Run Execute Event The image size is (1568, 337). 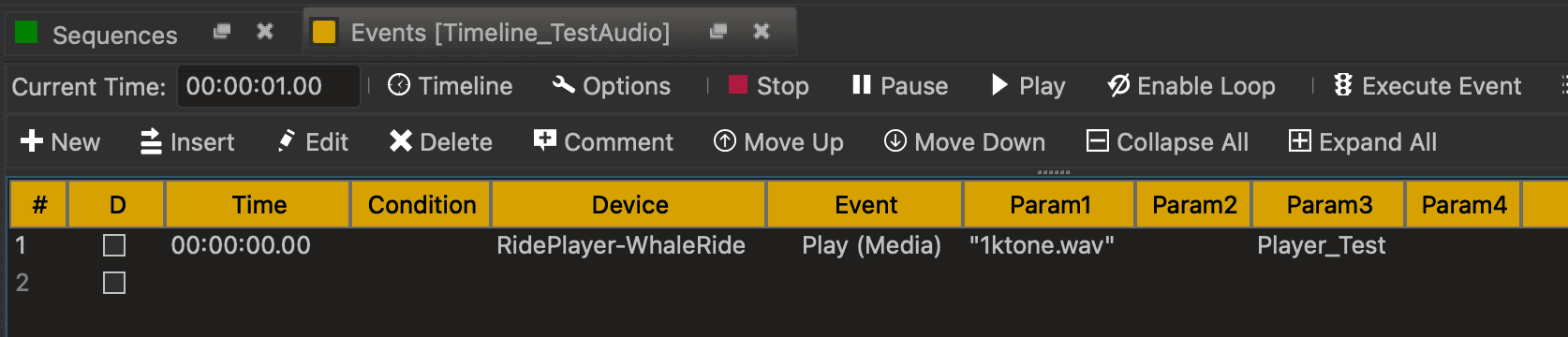click(x=1428, y=86)
